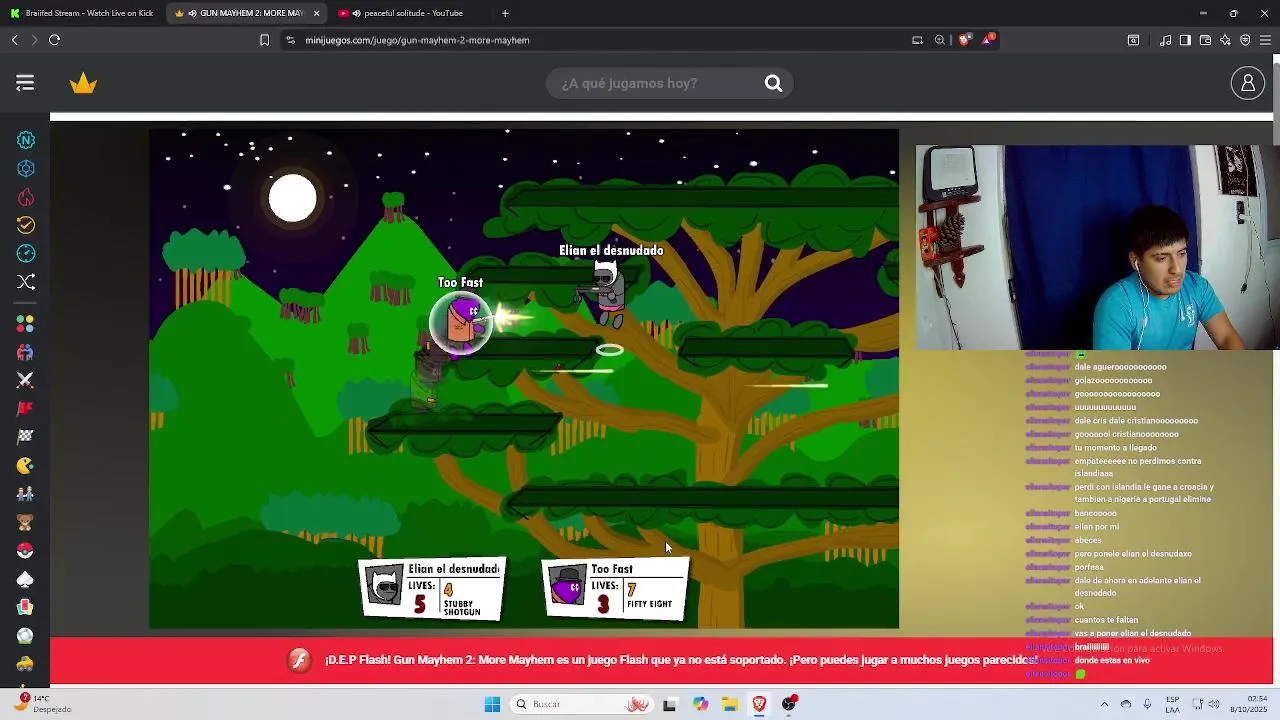This screenshot has width=1280, height=720.
Task: Open a new browser tab
Action: pyautogui.click(x=505, y=13)
